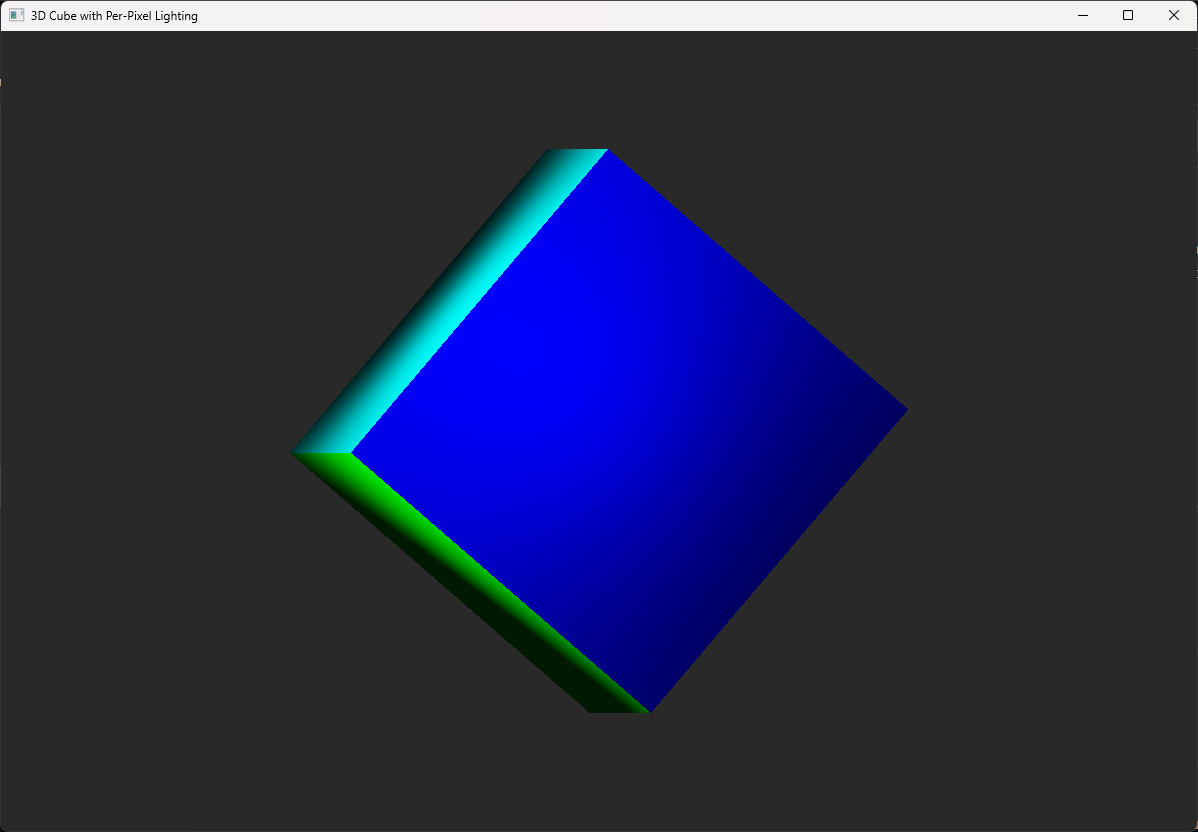Viewport: 1198px width, 832px height.
Task: Click the title text '3D Cube with Per-Pixel Lighting'
Action: 112,15
